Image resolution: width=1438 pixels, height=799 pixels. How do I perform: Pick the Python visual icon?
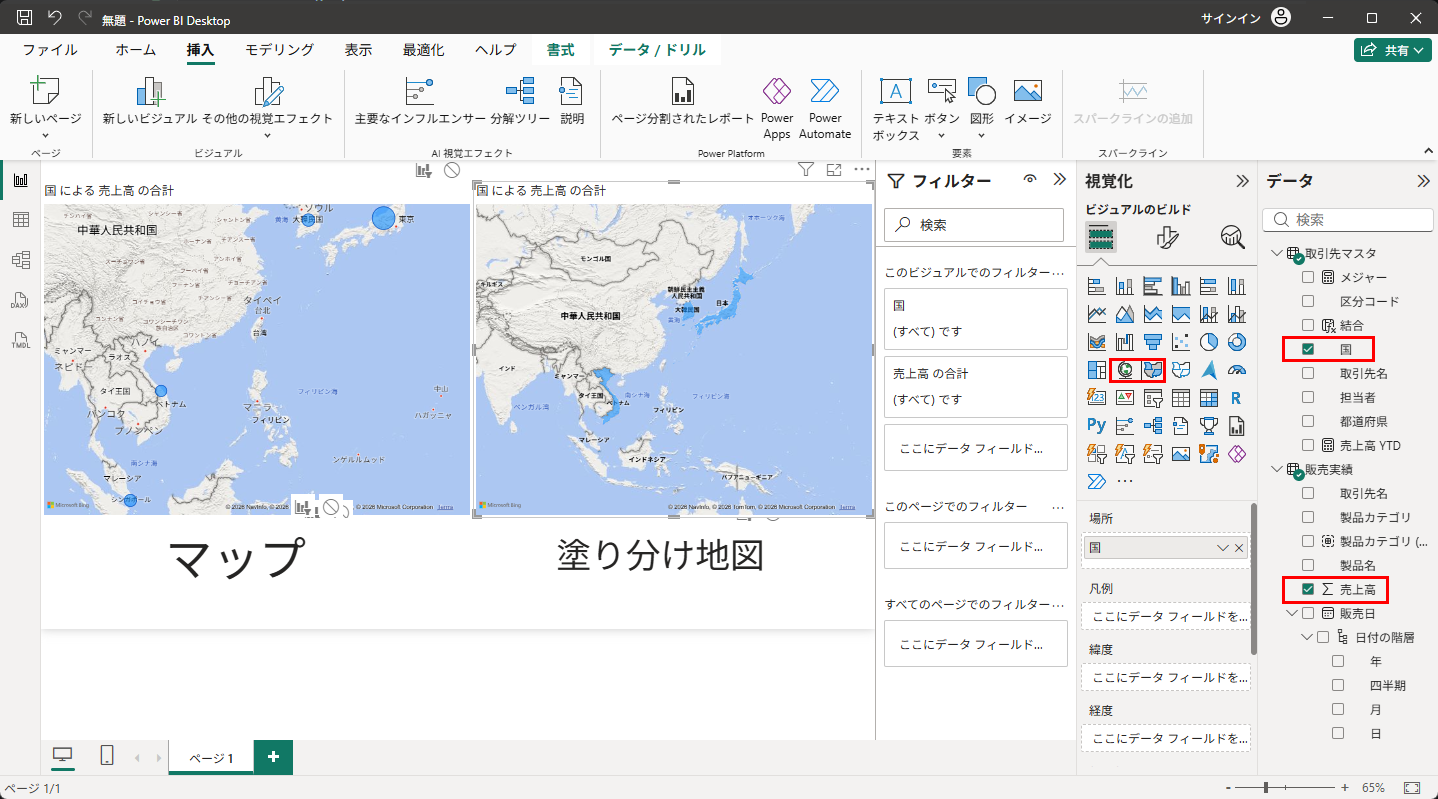click(1097, 426)
